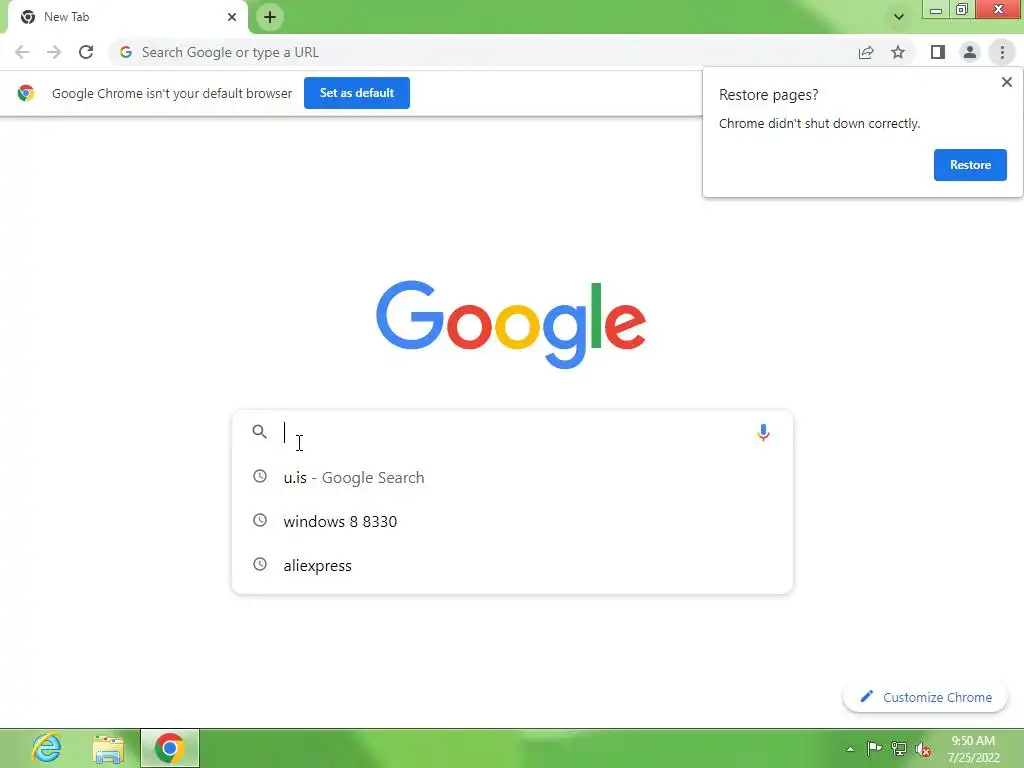Click the Restore button
Image resolution: width=1024 pixels, height=768 pixels.
point(970,165)
